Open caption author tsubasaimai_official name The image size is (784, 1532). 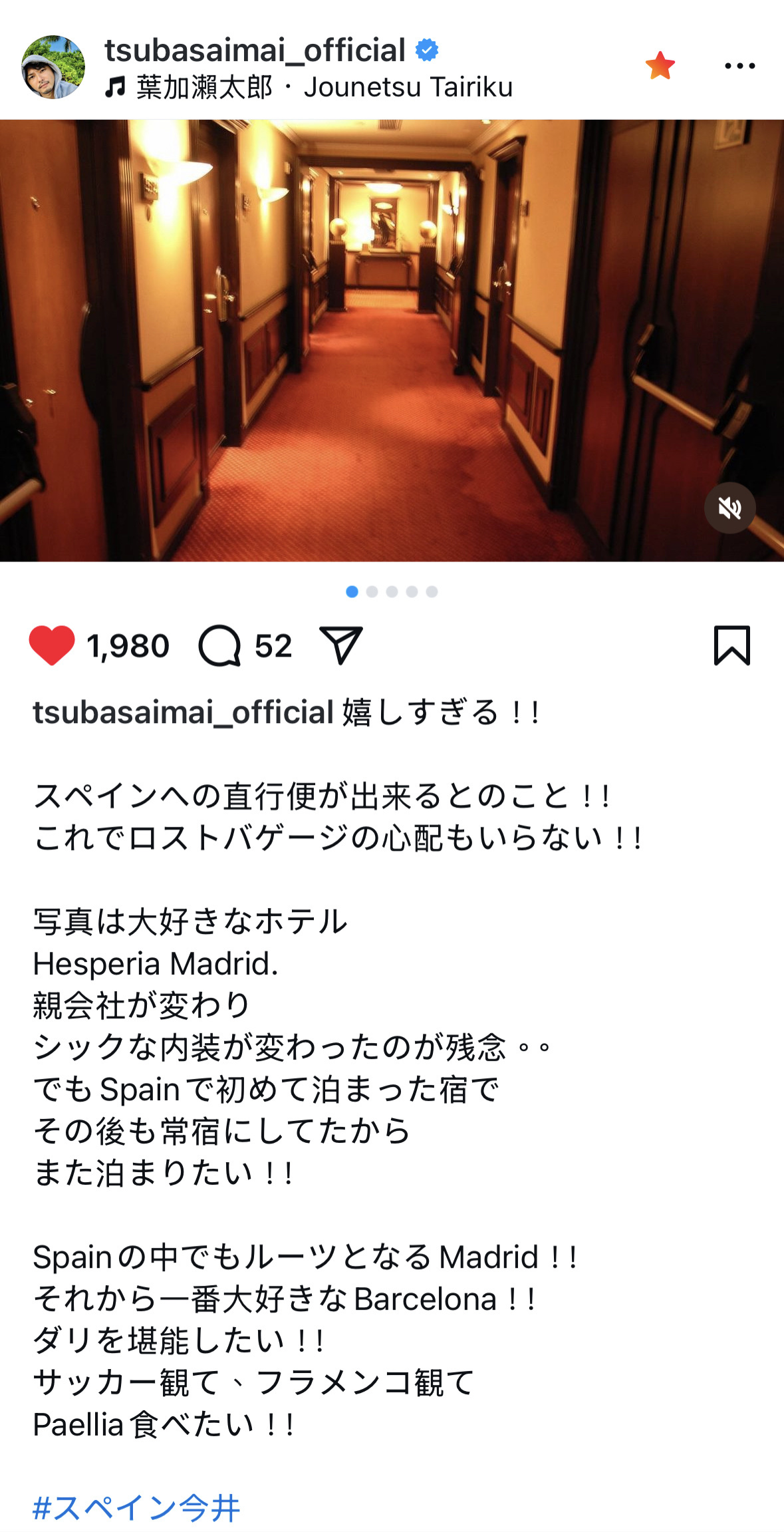[184, 712]
